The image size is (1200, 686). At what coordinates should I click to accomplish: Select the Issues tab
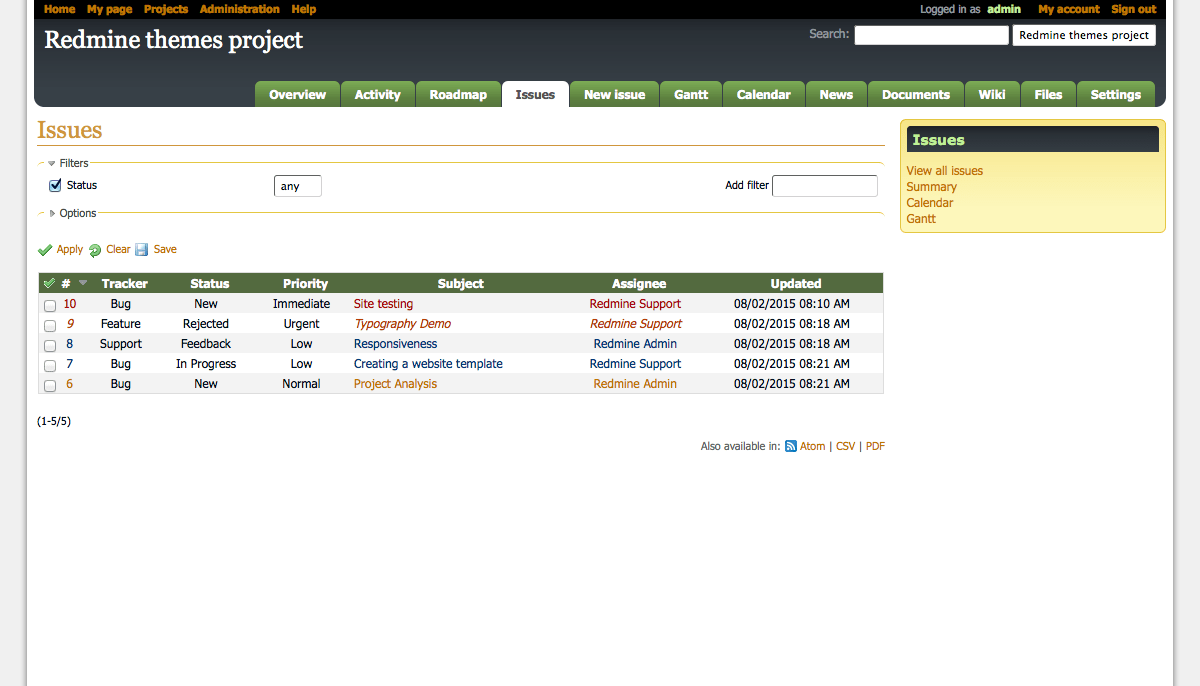535,94
